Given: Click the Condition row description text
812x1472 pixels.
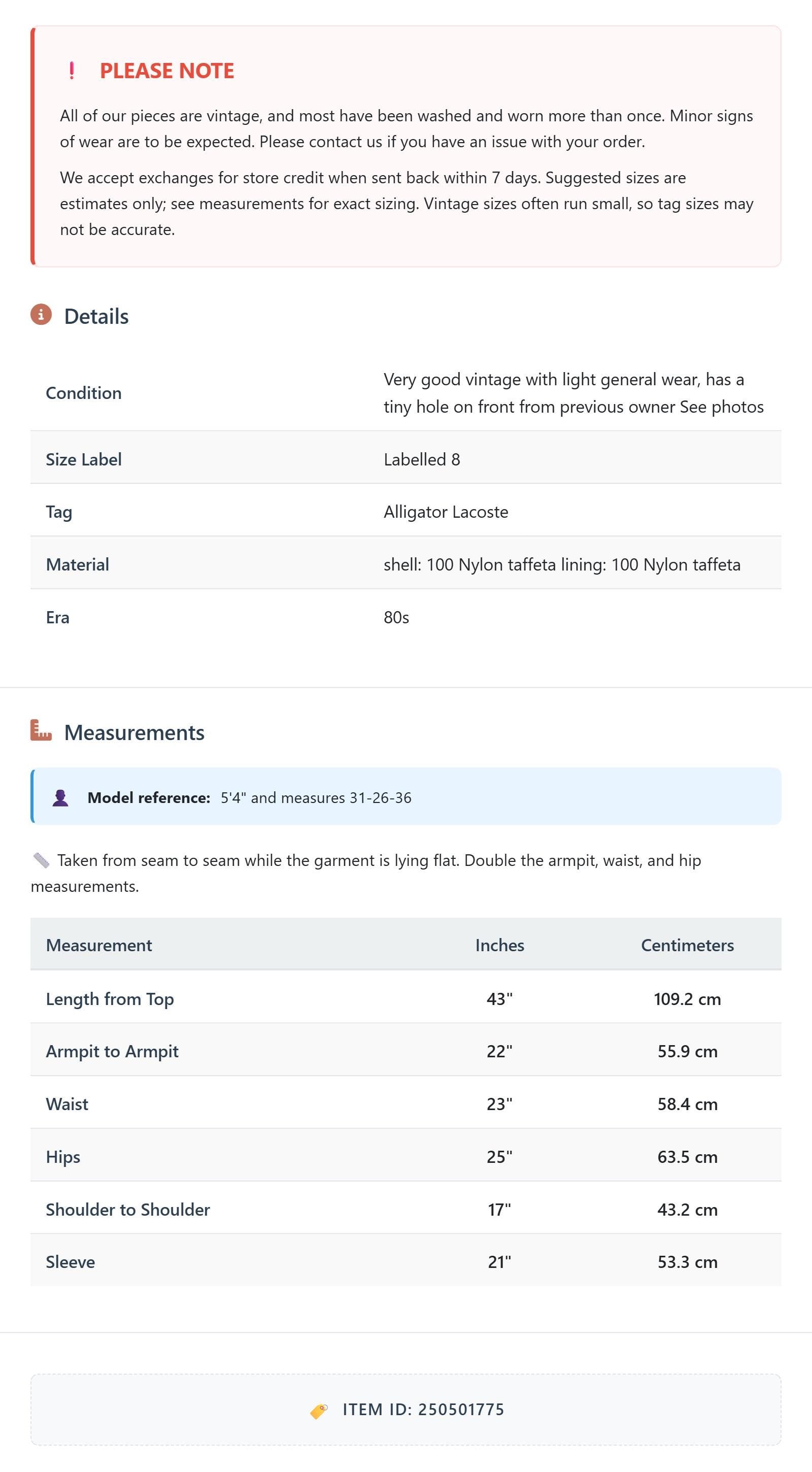Looking at the screenshot, I should pyautogui.click(x=573, y=393).
